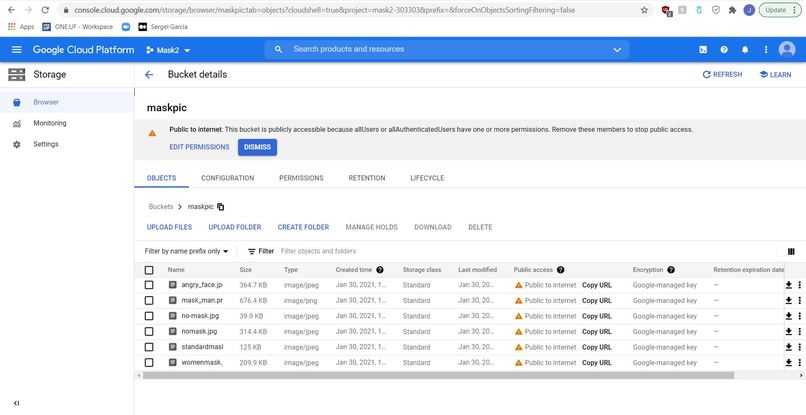Select all objects header checkbox
806x415 pixels.
(x=149, y=270)
